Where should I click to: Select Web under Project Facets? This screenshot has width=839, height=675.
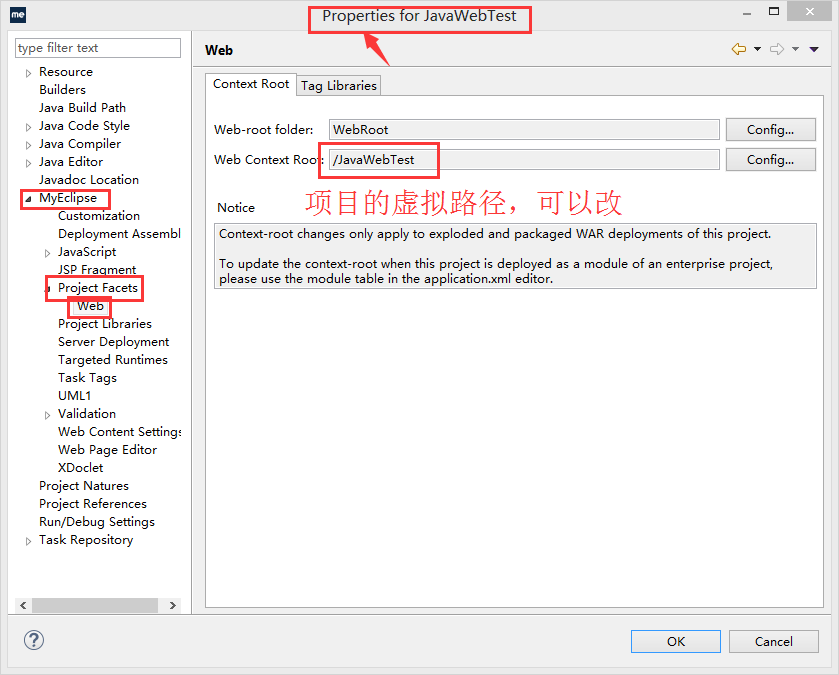90,306
